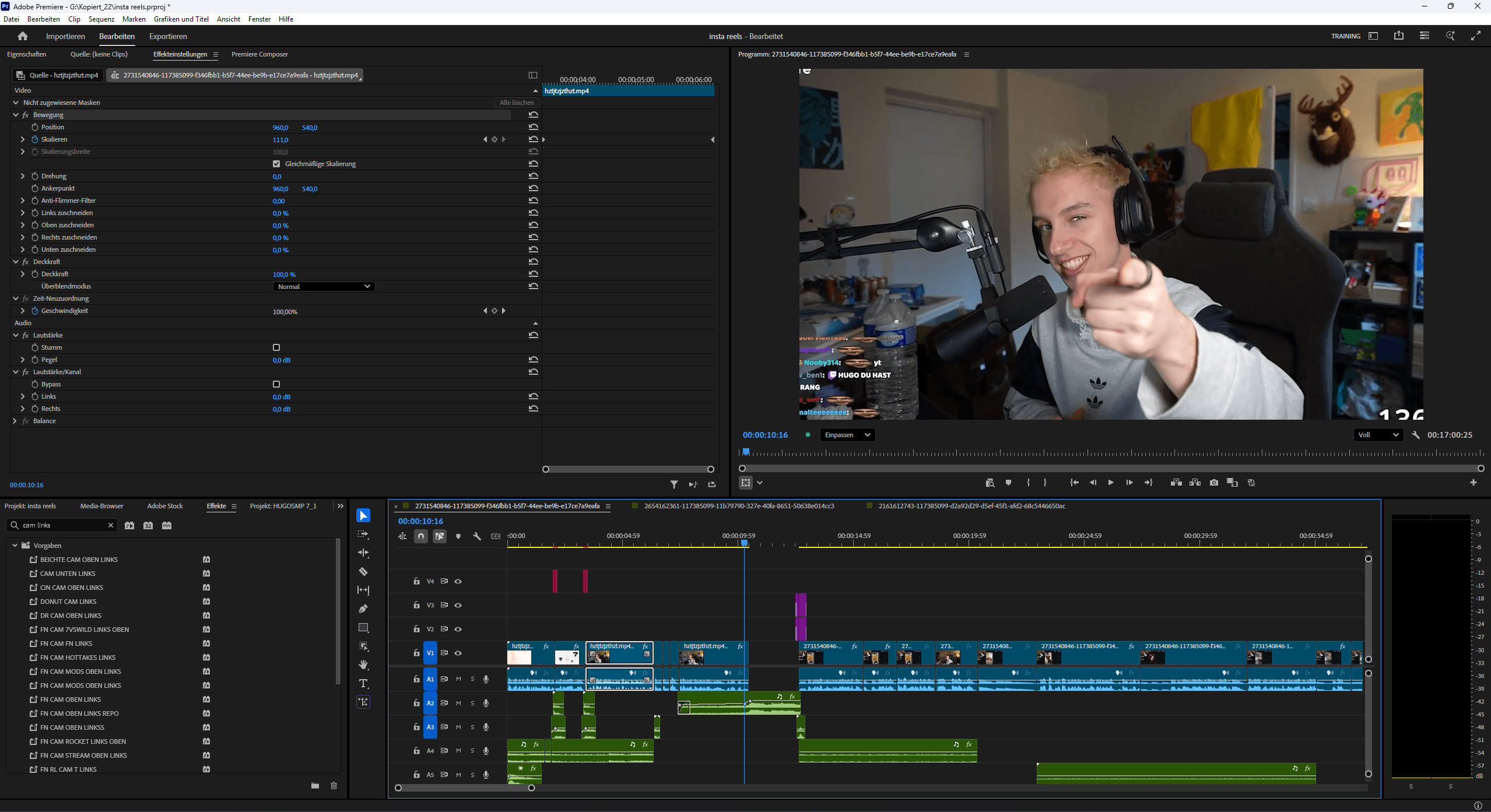Viewport: 1491px width, 812px height.
Task: Click the Add Marker icon in Program monitor
Action: click(x=1008, y=483)
